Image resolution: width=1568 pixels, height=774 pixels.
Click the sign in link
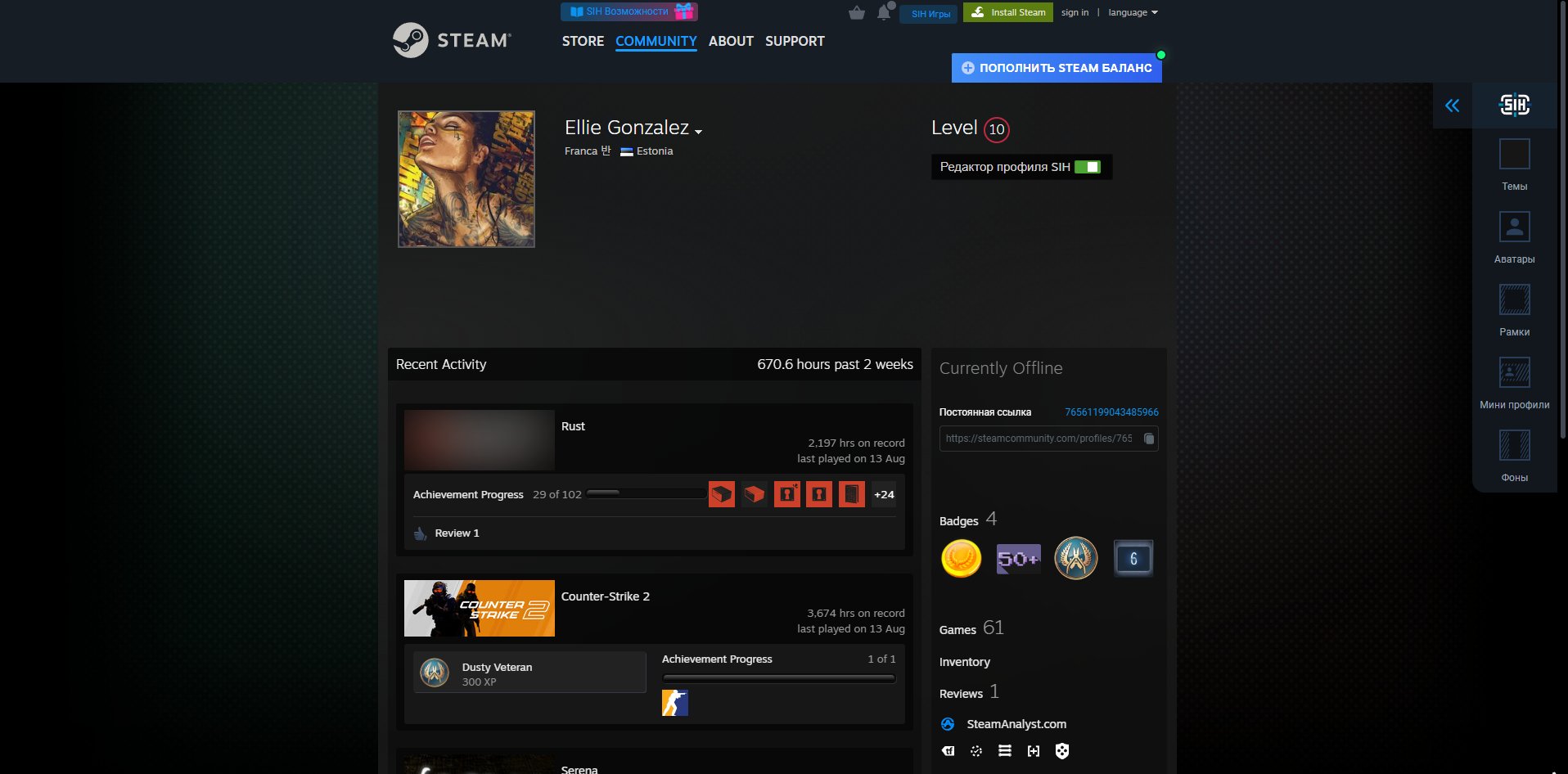(x=1075, y=12)
